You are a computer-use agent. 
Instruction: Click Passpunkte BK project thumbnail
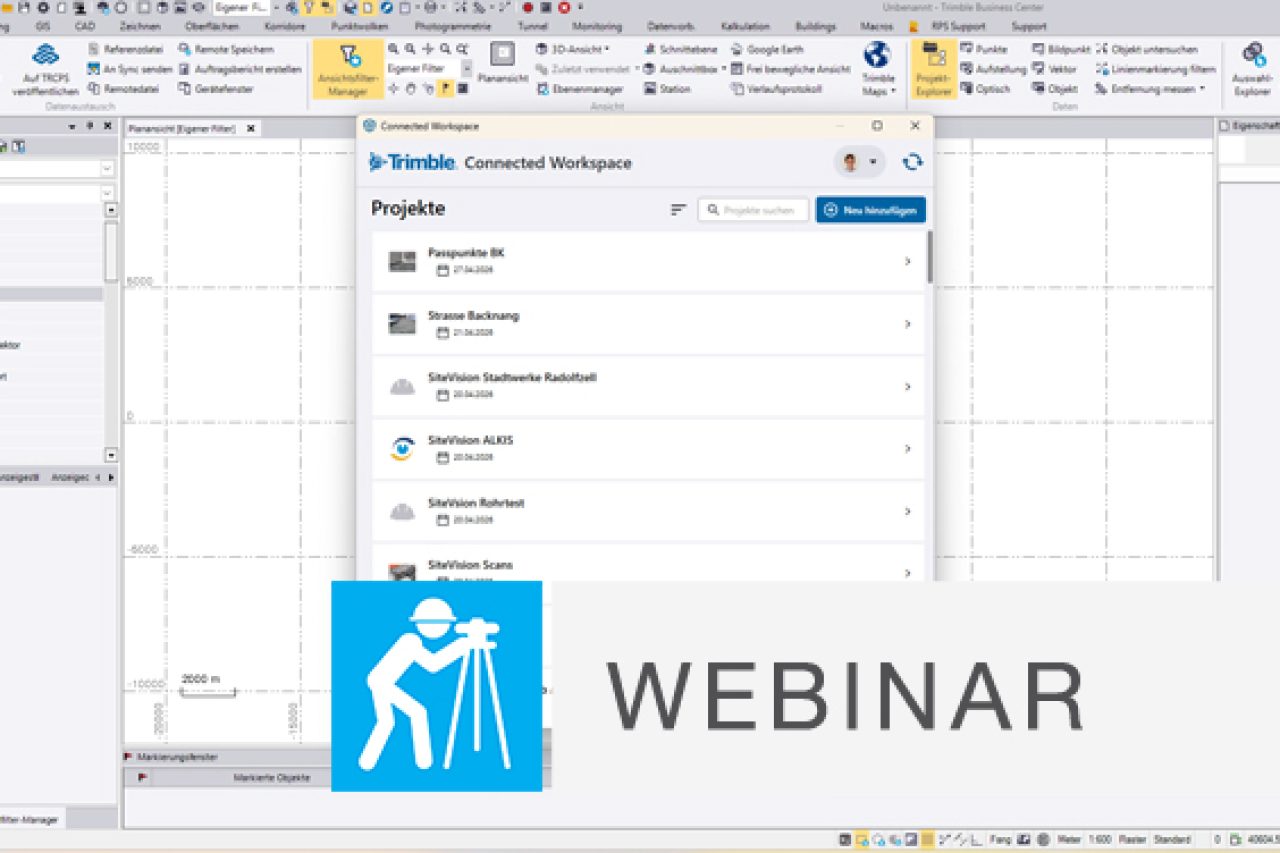[x=402, y=262]
